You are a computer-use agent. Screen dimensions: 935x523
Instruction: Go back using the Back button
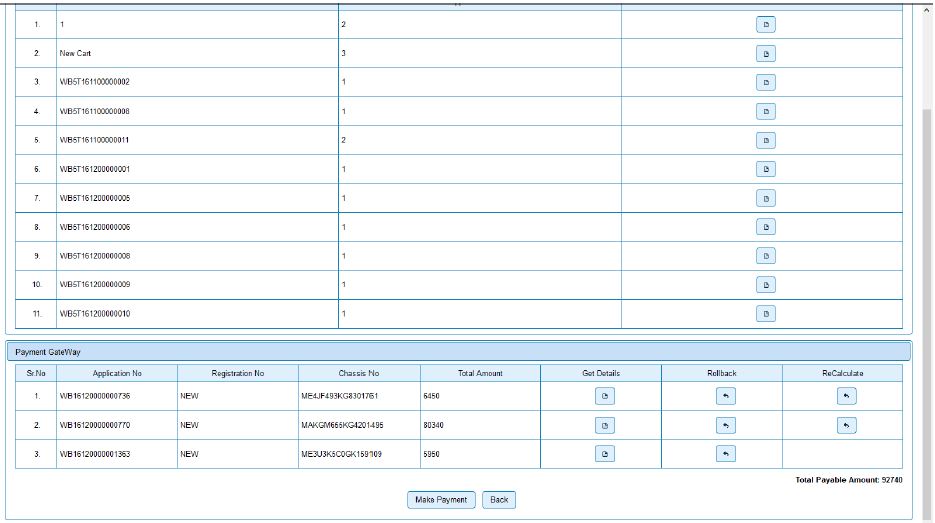tap(499, 500)
